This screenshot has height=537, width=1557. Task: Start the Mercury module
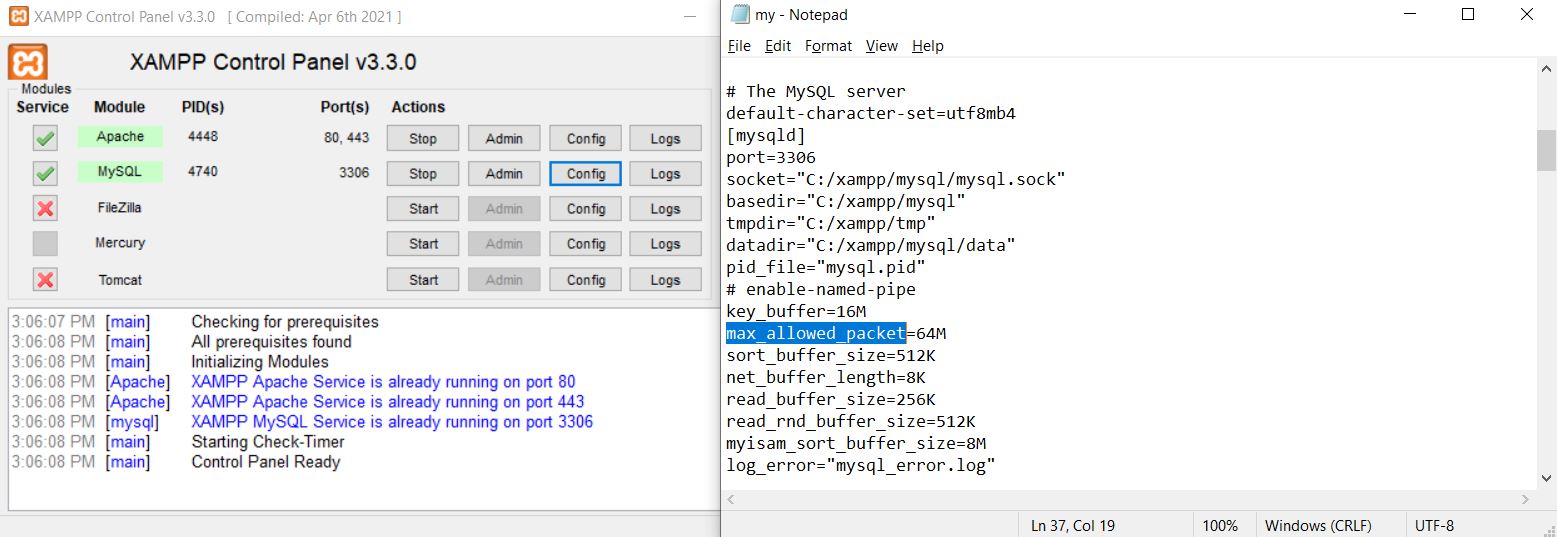[423, 244]
